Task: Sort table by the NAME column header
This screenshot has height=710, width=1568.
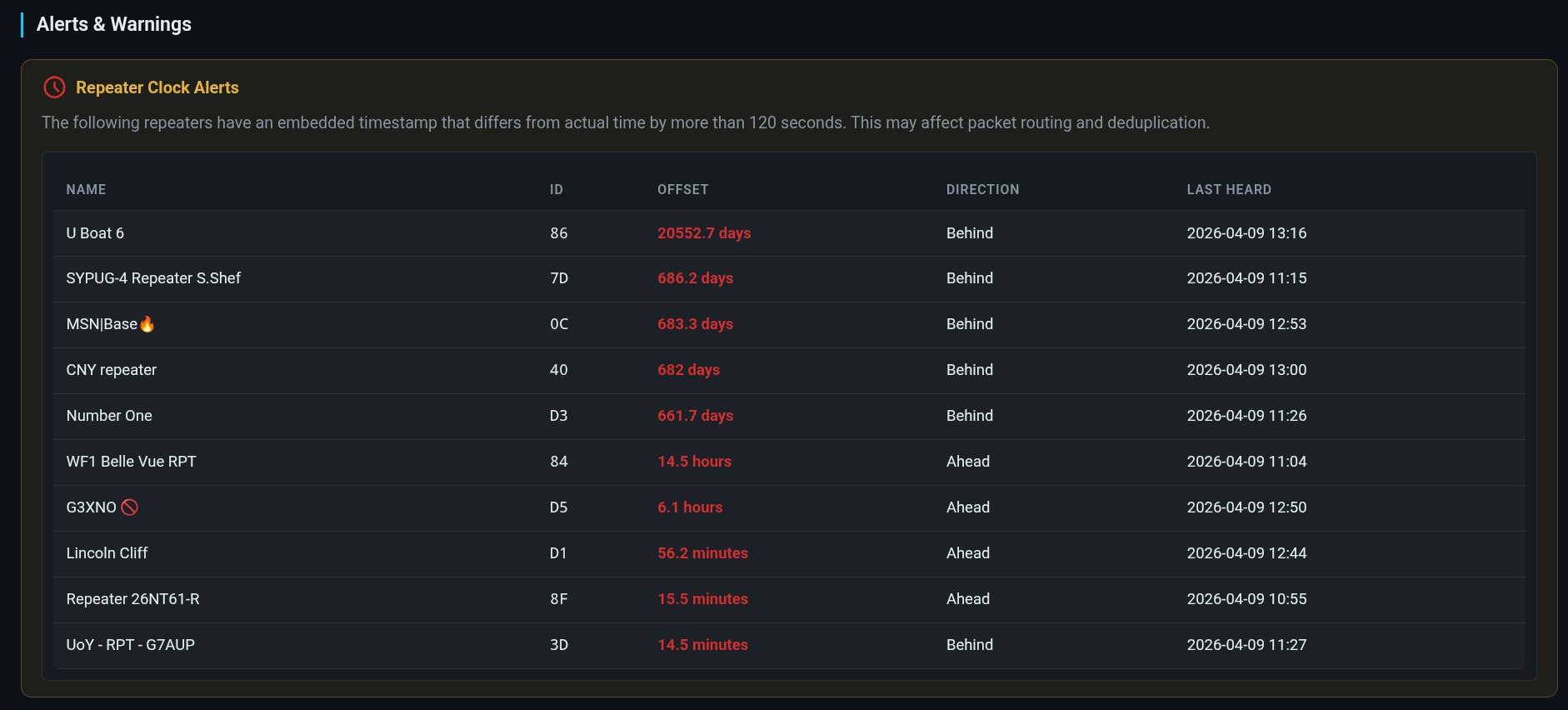Action: point(86,190)
